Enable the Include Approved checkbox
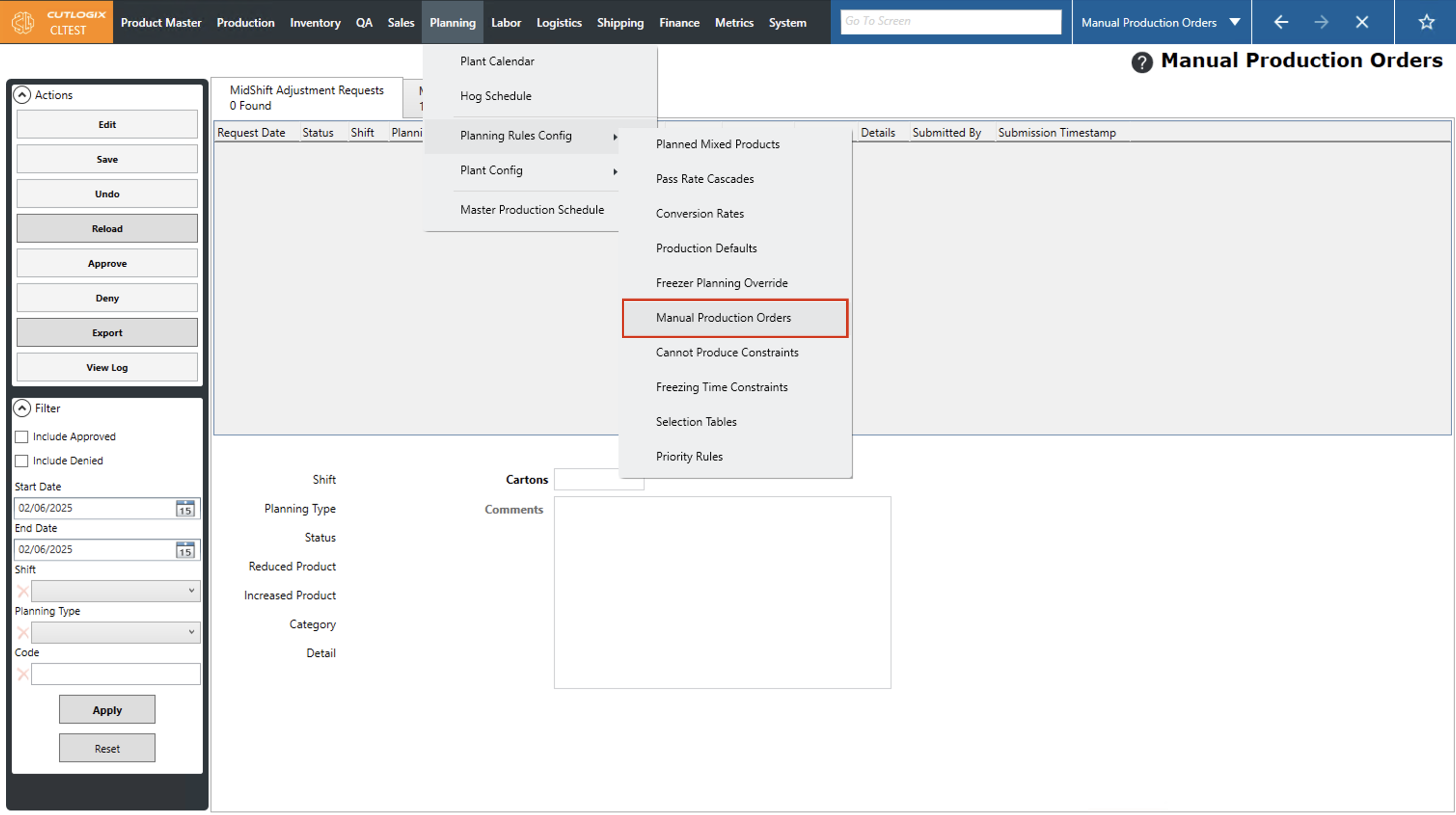 pyautogui.click(x=22, y=437)
